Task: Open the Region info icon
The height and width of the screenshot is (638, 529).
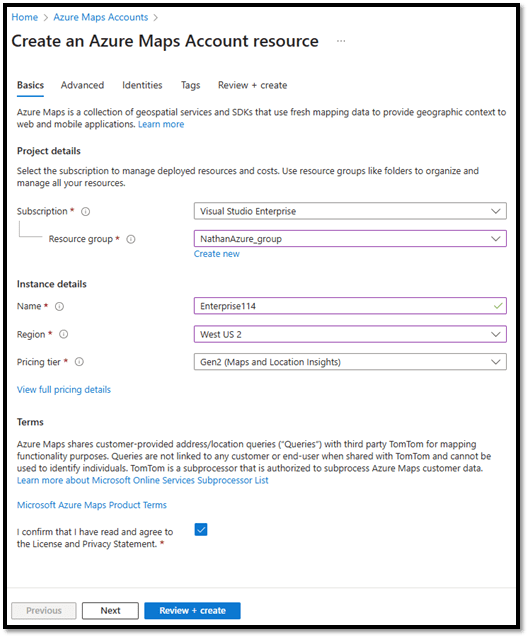Action: coord(63,334)
